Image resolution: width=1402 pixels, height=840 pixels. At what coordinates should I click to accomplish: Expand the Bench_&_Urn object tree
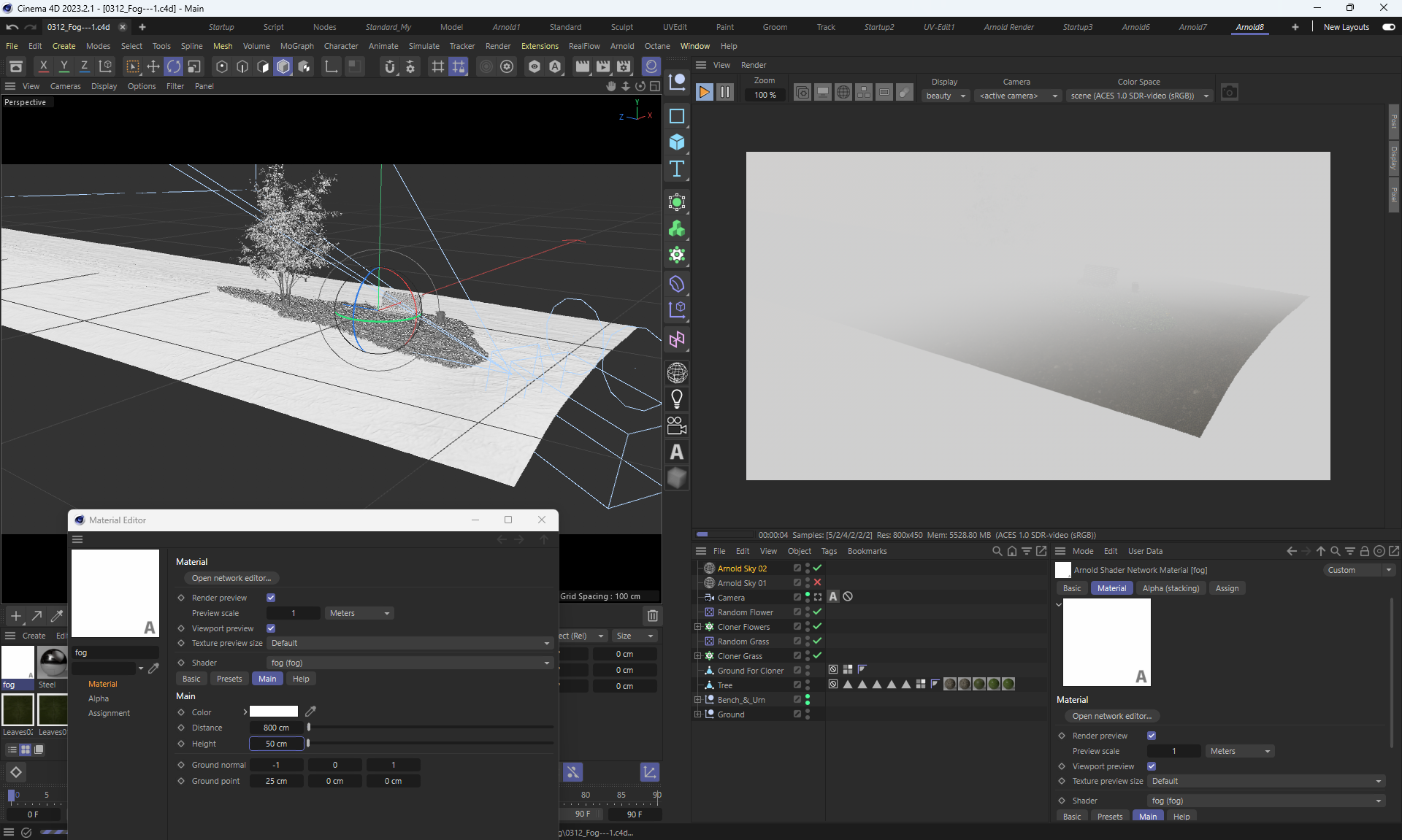point(697,700)
